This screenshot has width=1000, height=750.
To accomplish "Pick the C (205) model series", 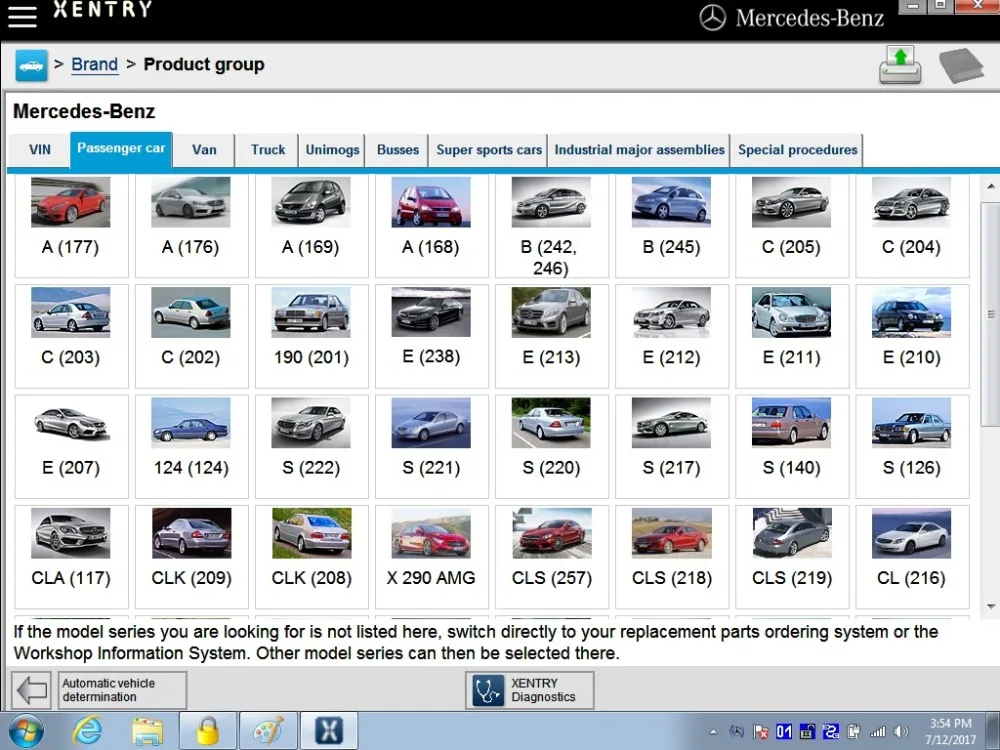I will [x=791, y=226].
